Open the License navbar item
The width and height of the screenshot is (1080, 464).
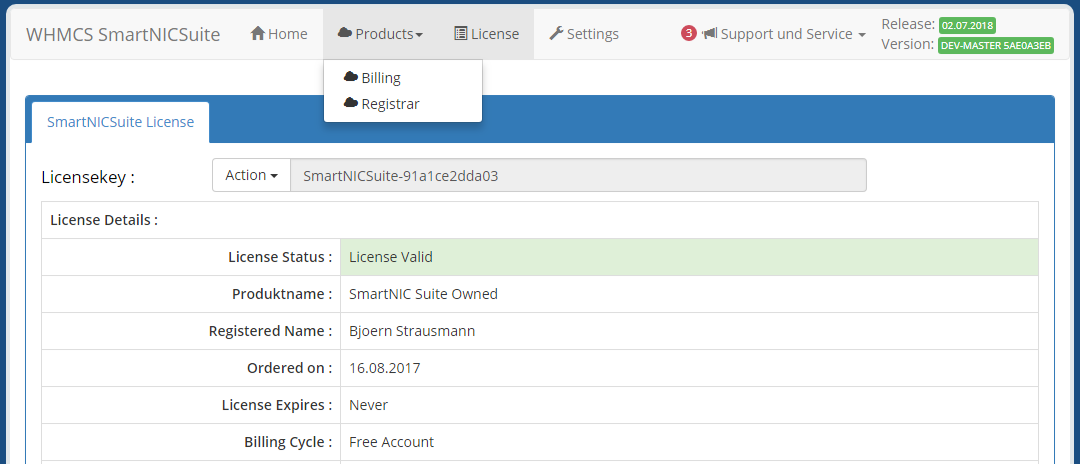[x=487, y=34]
